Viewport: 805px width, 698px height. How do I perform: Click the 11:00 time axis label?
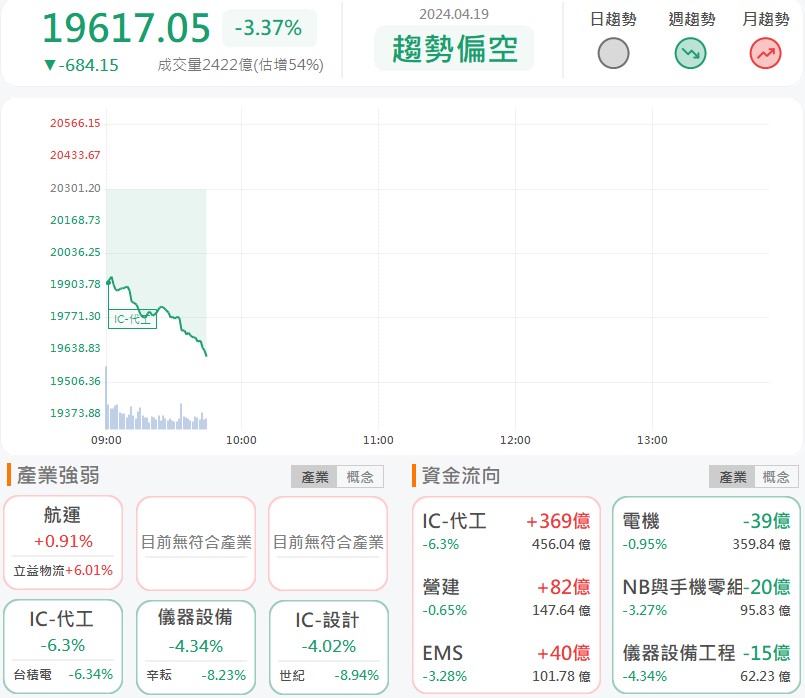tap(378, 440)
